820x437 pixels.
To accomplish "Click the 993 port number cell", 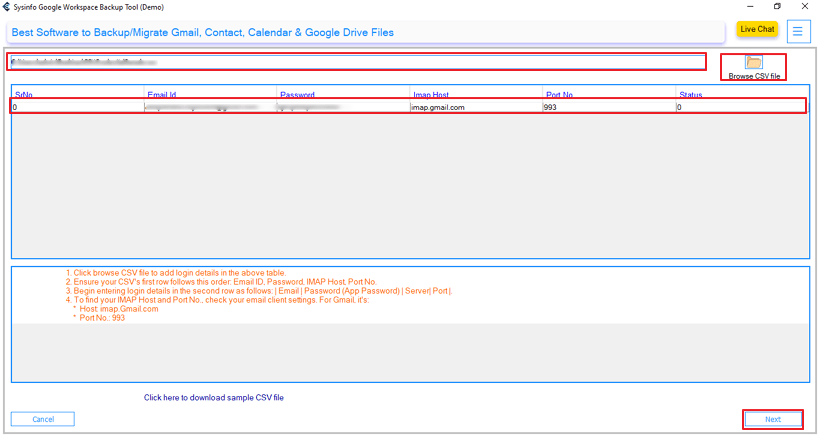I will (550, 107).
